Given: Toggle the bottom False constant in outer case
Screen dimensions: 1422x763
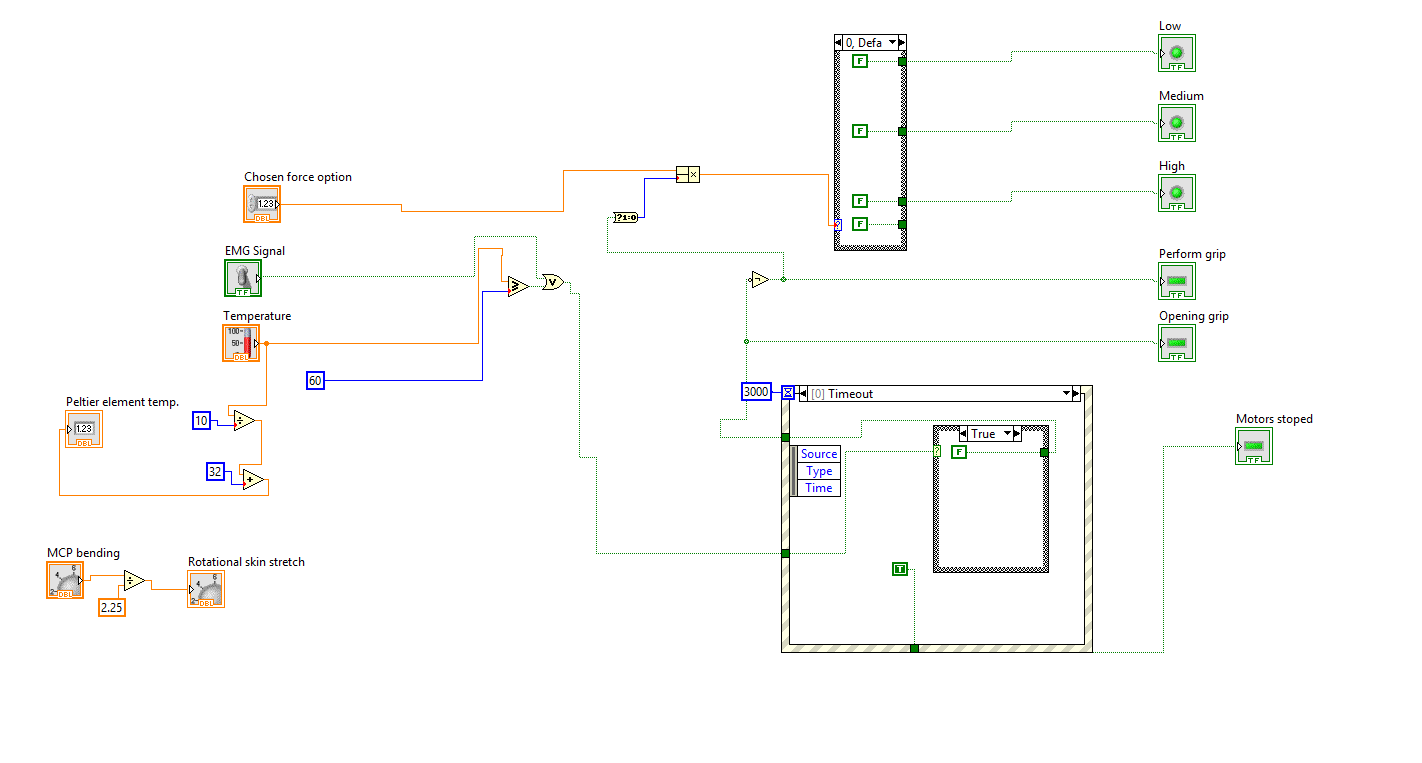Looking at the screenshot, I should pyautogui.click(x=860, y=224).
